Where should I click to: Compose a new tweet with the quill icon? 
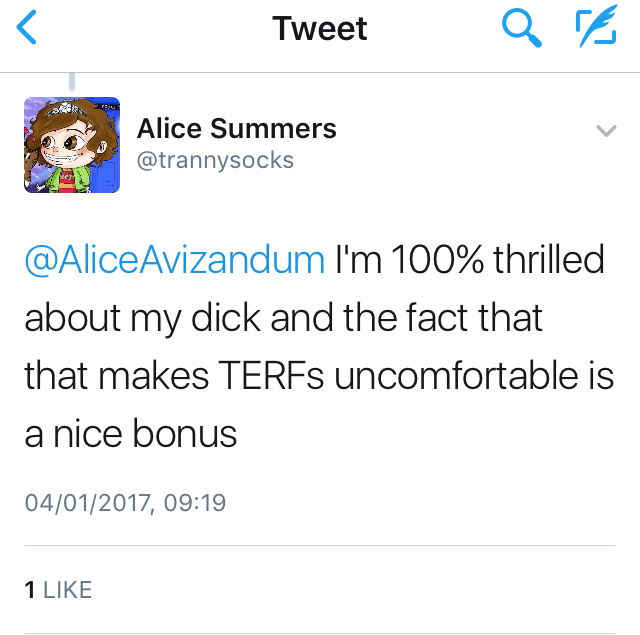(x=597, y=28)
